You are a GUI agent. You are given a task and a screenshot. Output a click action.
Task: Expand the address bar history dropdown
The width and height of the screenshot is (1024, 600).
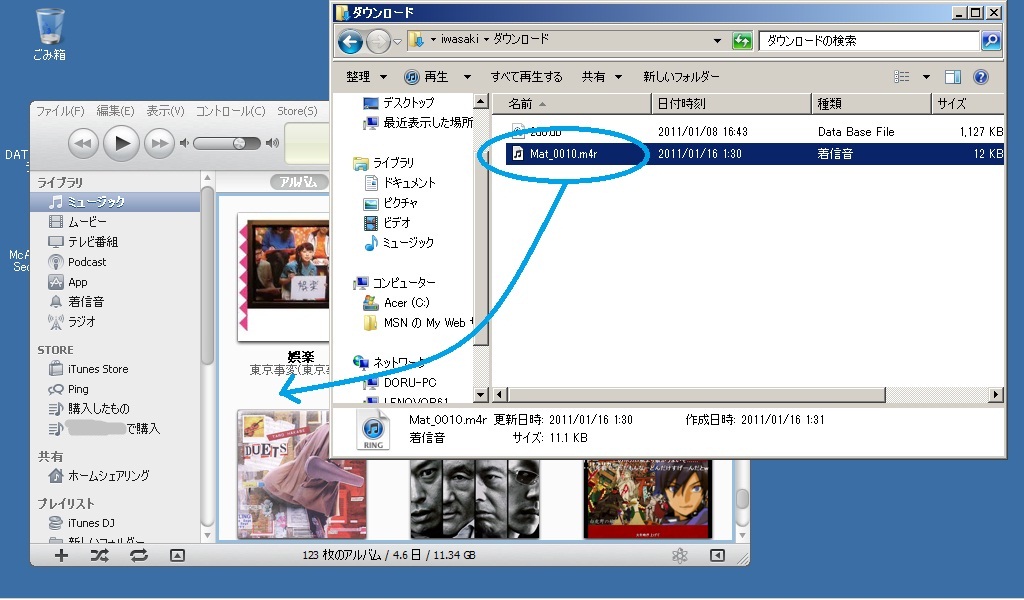point(717,40)
